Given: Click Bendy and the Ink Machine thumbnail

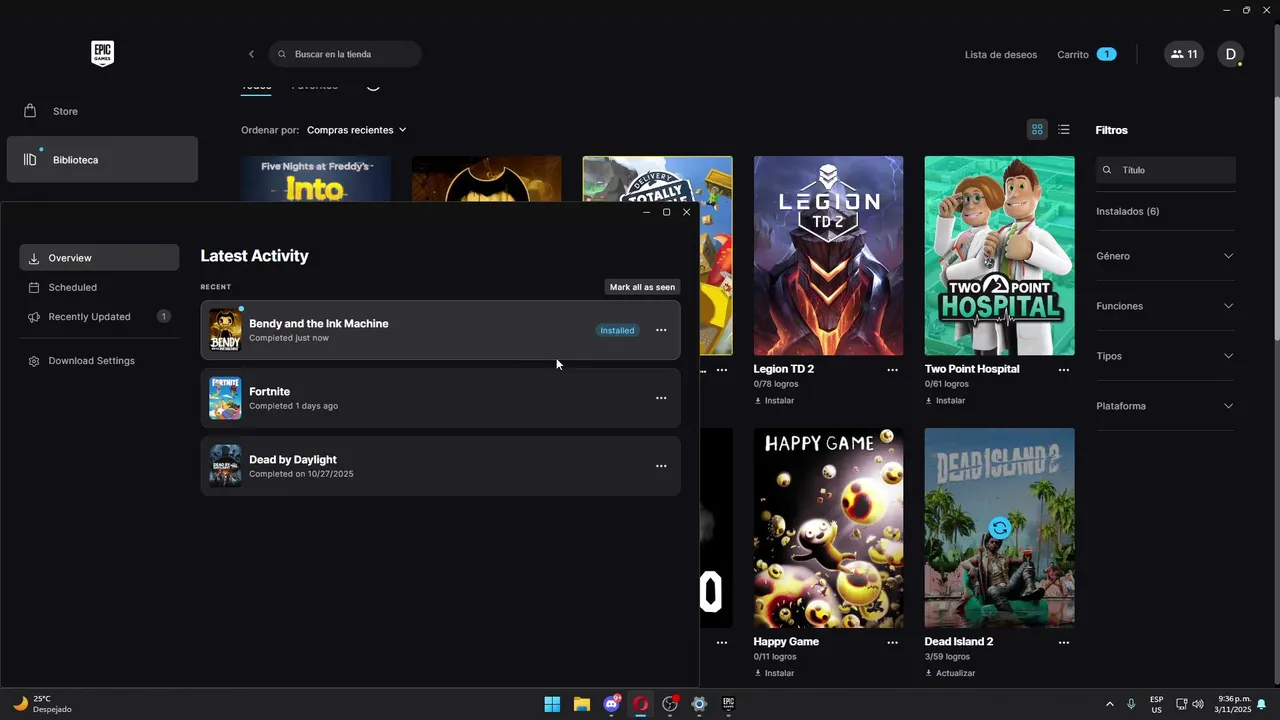Looking at the screenshot, I should tap(225, 330).
